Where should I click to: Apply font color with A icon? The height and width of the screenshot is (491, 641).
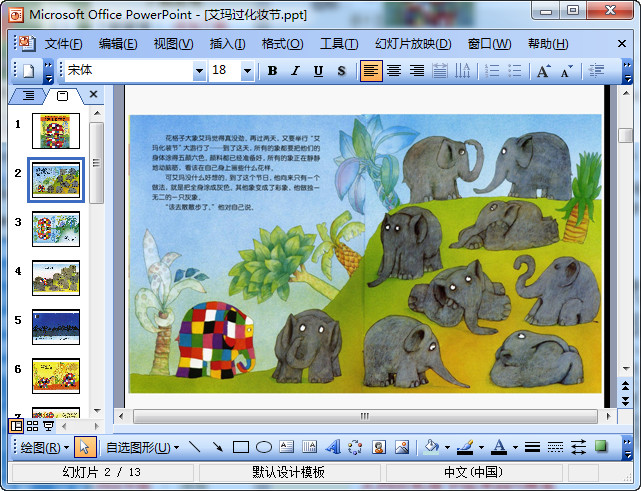click(499, 447)
